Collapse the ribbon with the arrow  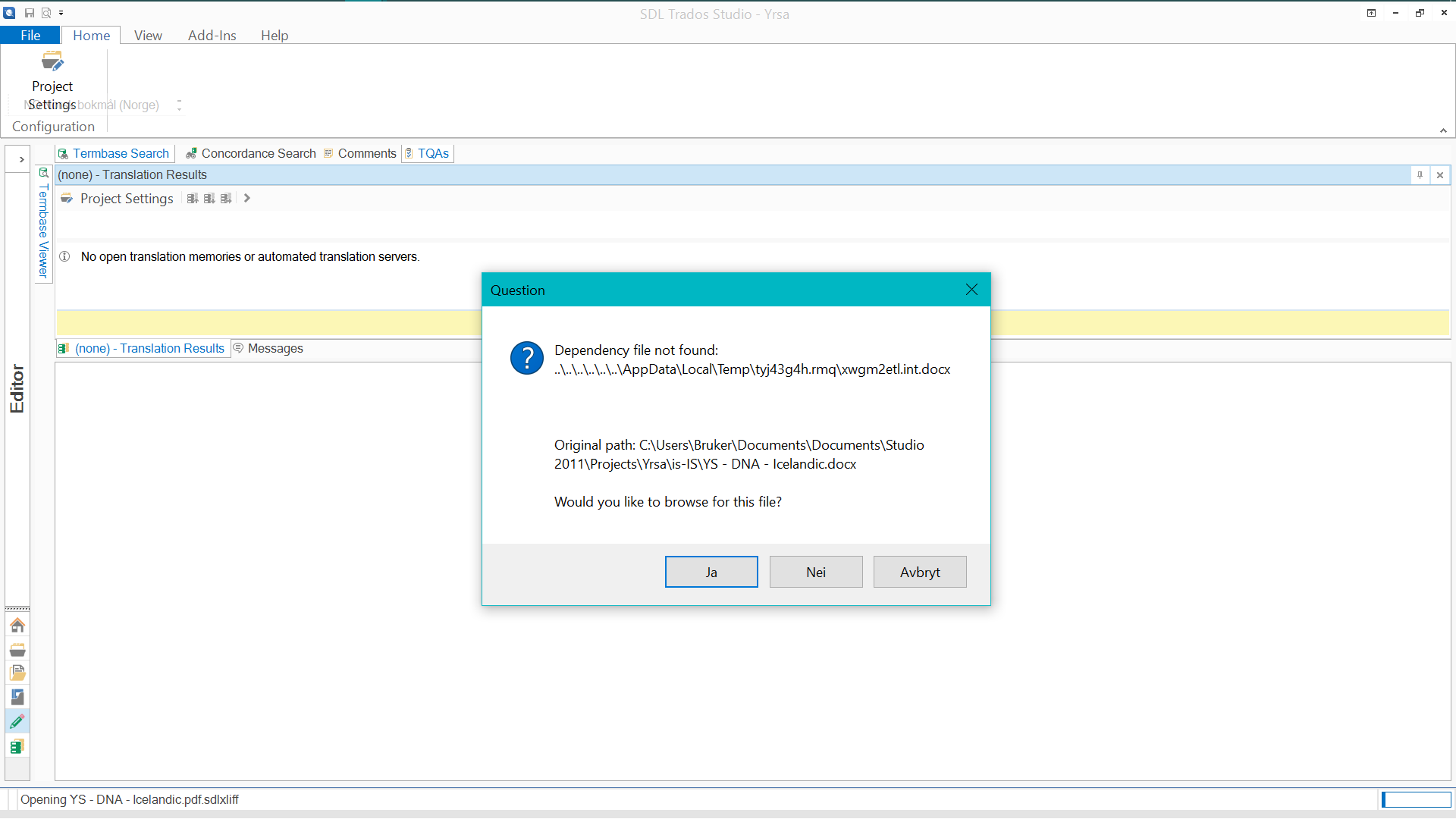[1443, 130]
